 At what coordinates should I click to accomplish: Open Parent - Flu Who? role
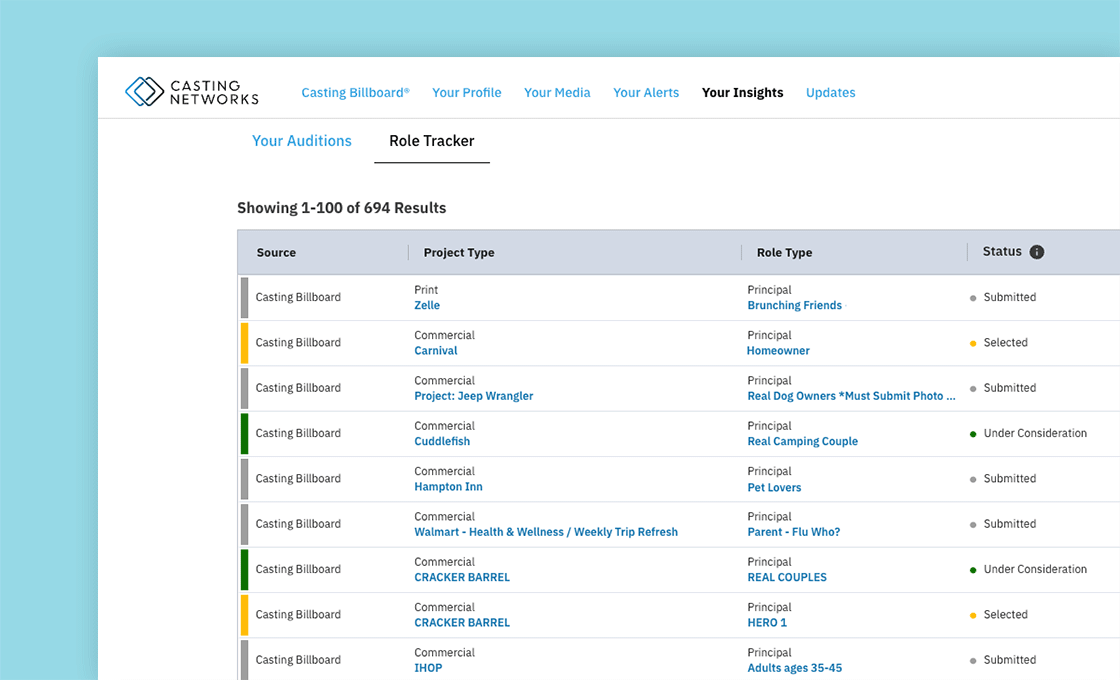[x=794, y=532]
